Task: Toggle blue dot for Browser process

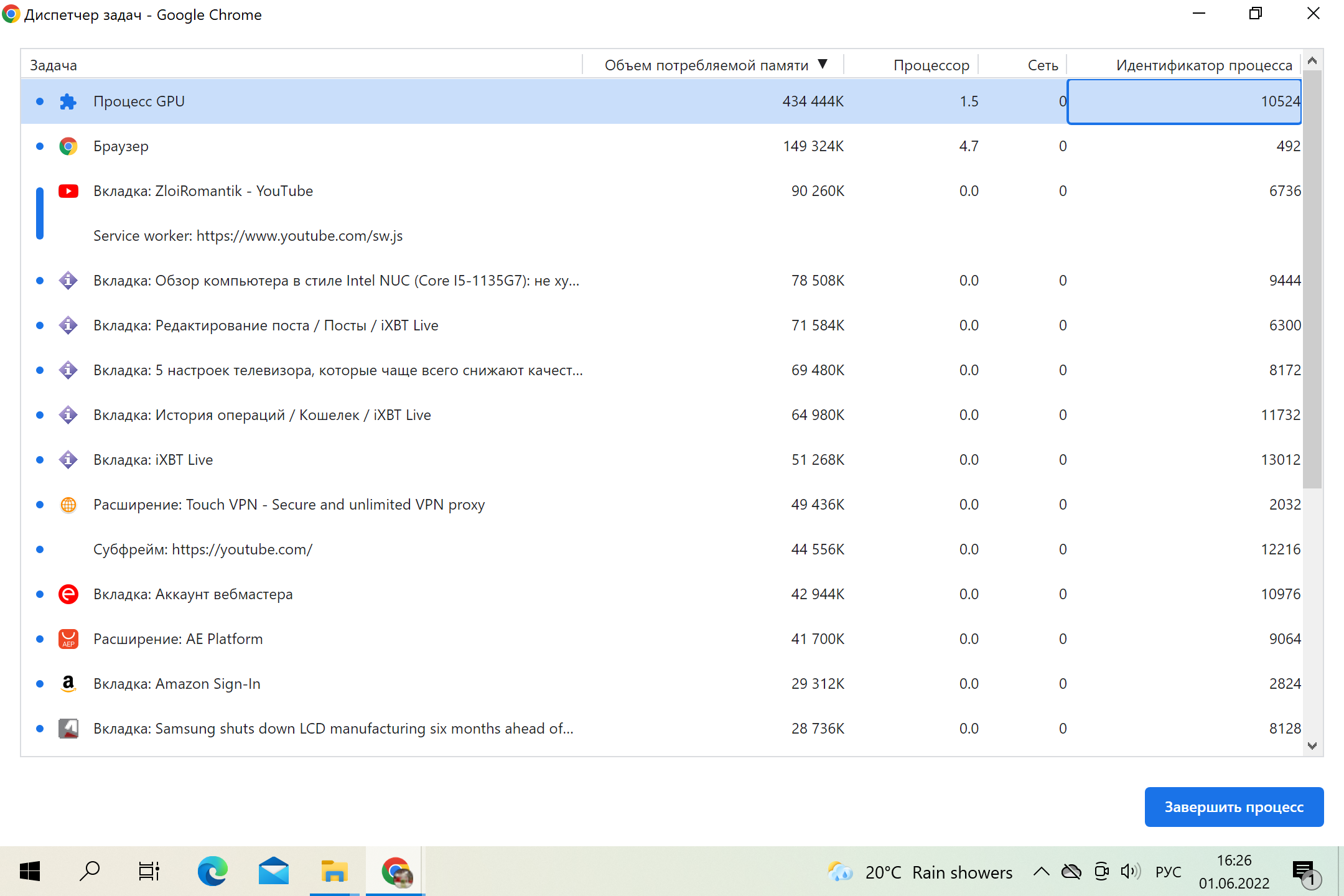Action: click(39, 146)
